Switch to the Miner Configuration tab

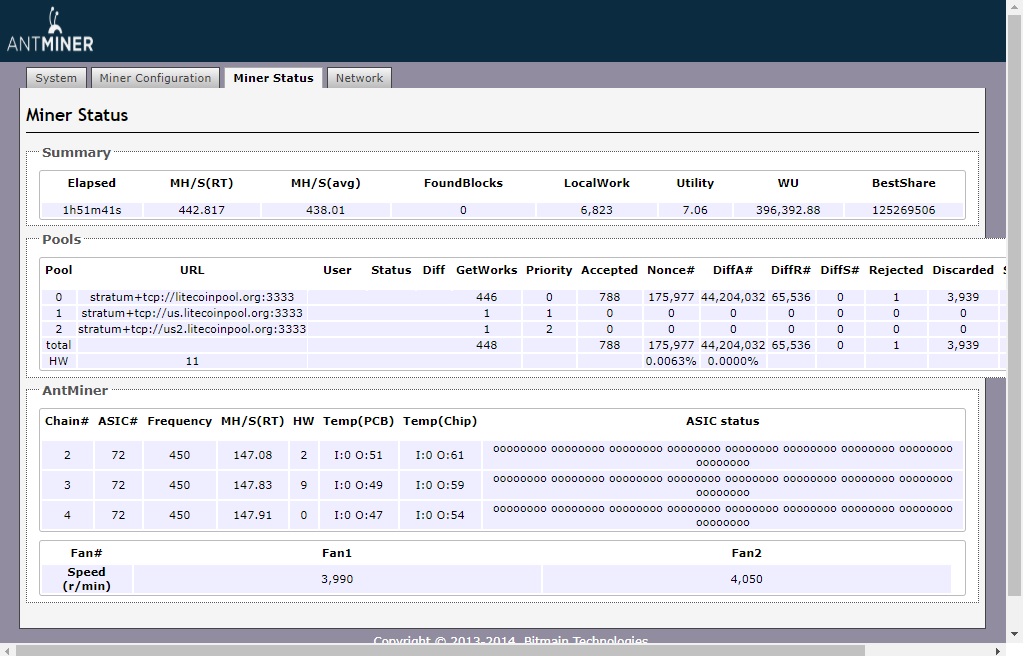155,78
